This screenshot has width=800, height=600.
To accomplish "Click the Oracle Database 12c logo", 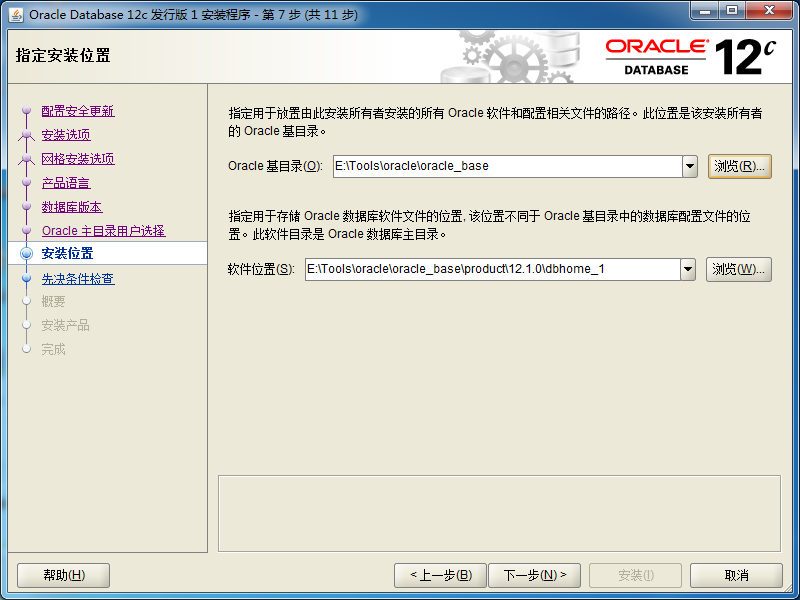I will 690,57.
